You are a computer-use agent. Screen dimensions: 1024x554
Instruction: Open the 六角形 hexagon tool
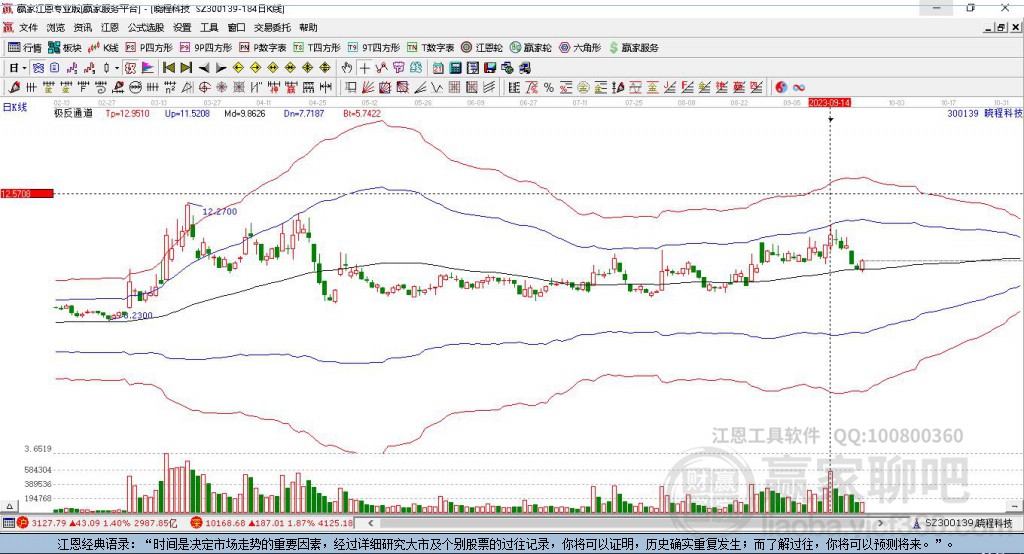tap(580, 48)
